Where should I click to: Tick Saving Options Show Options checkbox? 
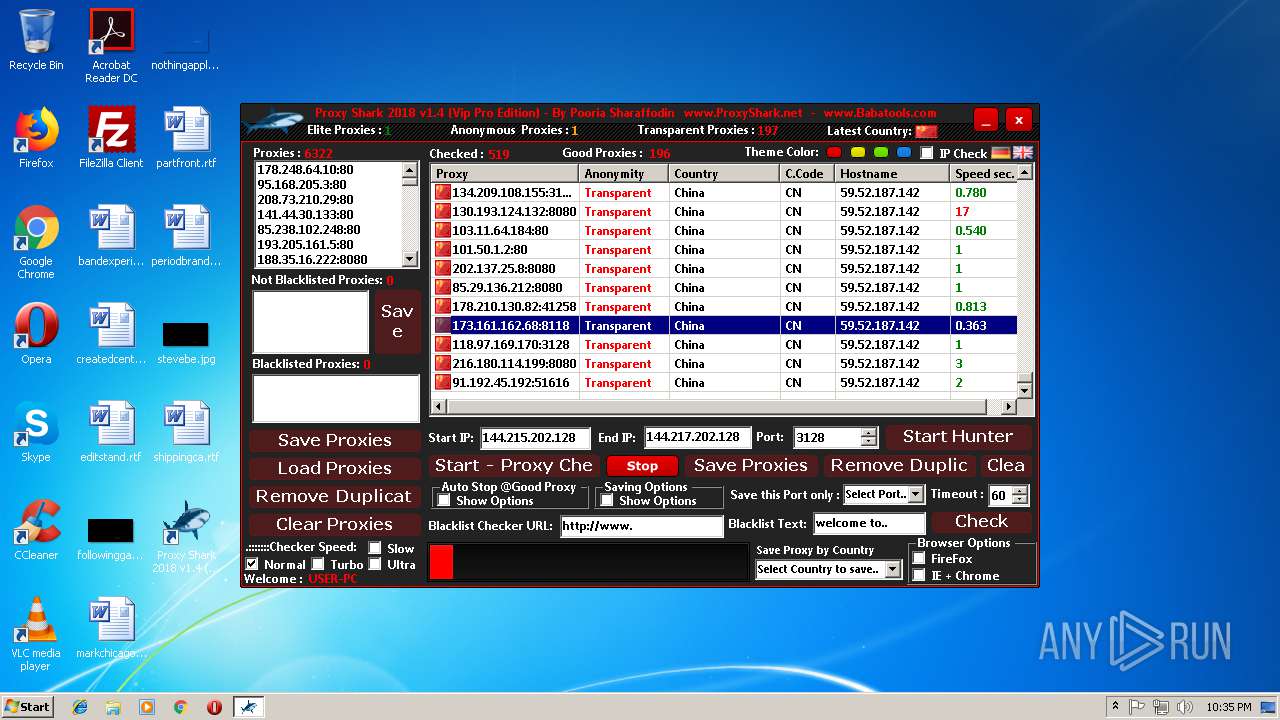pos(607,500)
